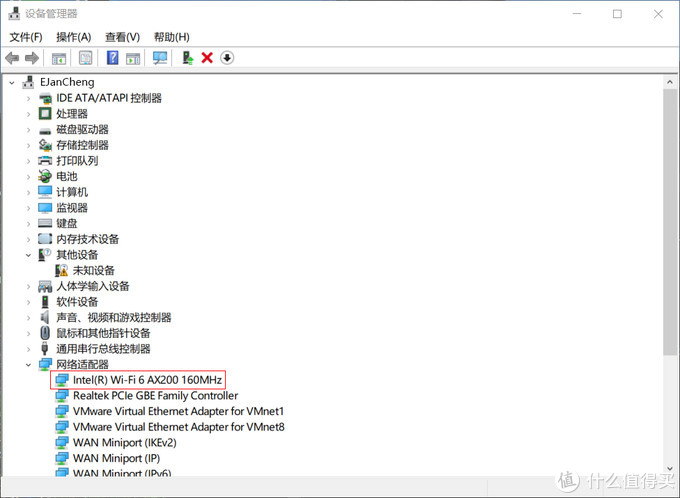Click the show/hide console tree icon
The image size is (680, 498).
tap(59, 58)
